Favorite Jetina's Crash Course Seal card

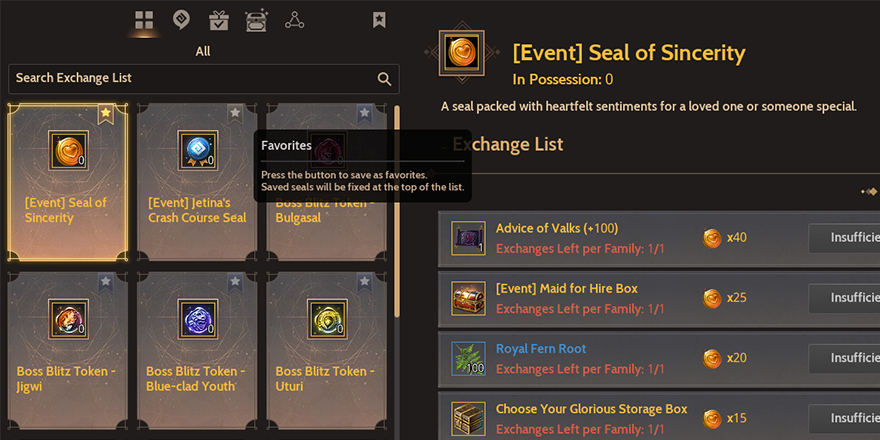pyautogui.click(x=235, y=114)
